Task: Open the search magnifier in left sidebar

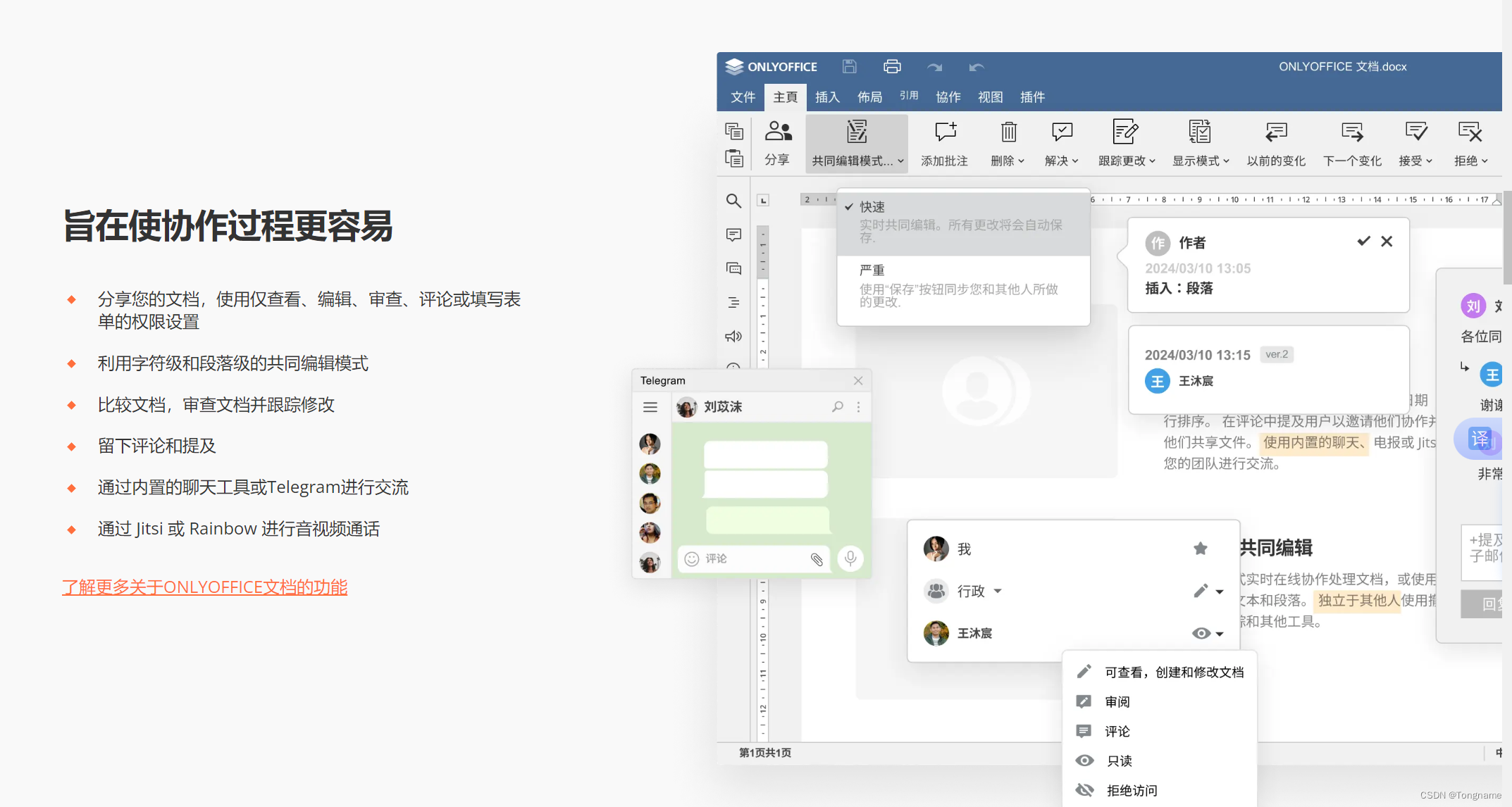Action: tap(733, 201)
